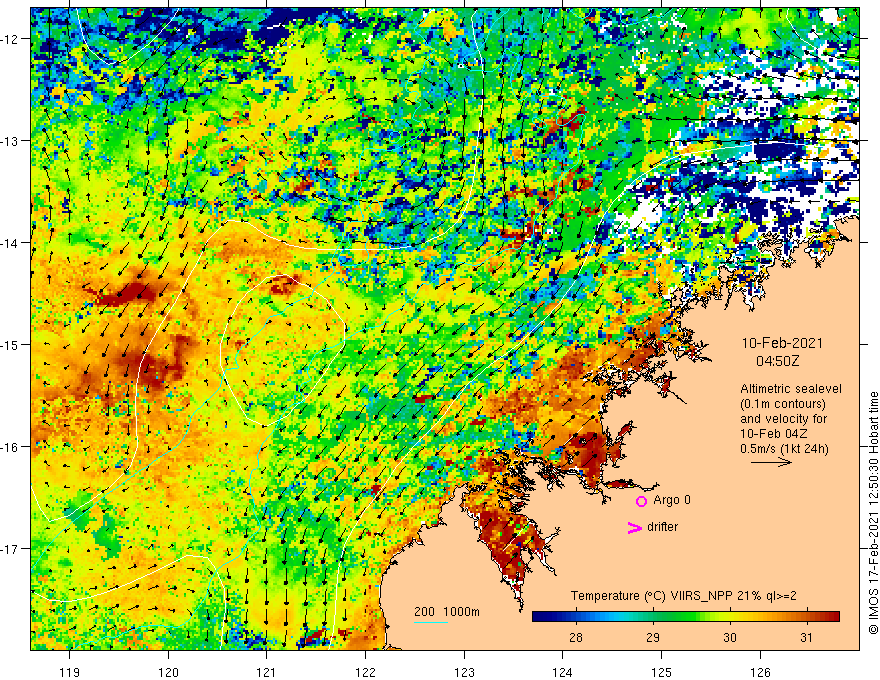Click the '(0.1m contours)' text
The height and width of the screenshot is (680, 880).
click(x=783, y=404)
